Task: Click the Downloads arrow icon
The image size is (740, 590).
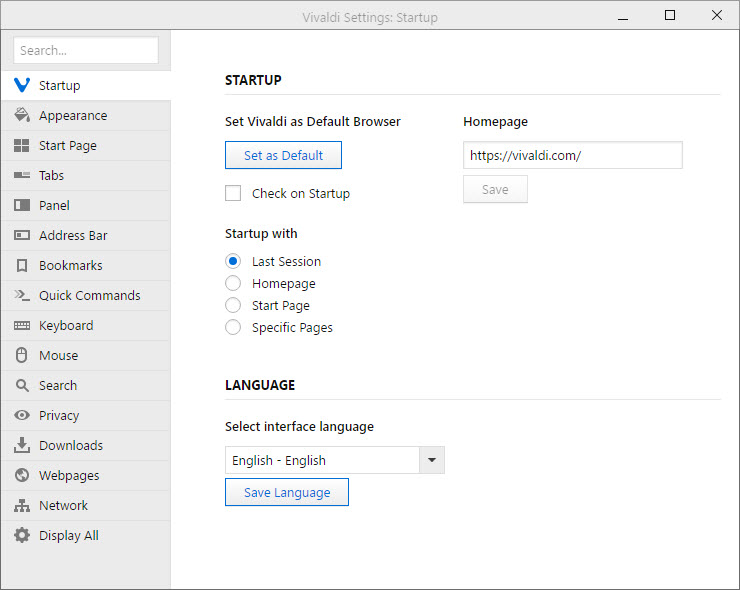Action: (x=22, y=445)
